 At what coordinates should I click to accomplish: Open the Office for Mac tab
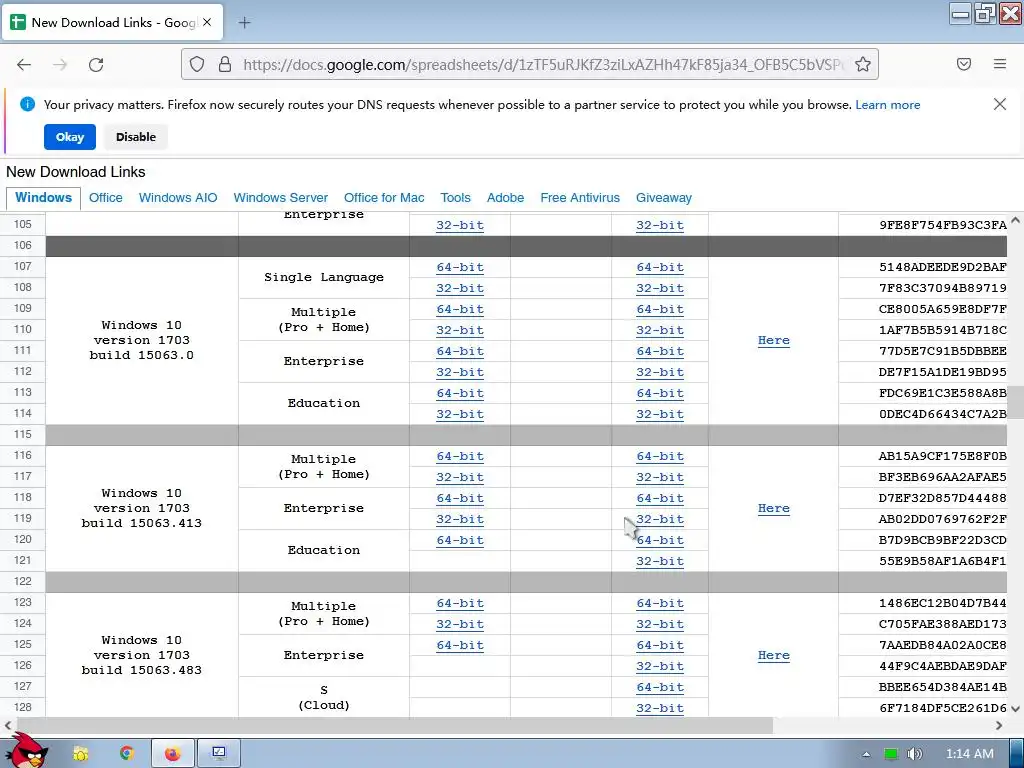[384, 198]
